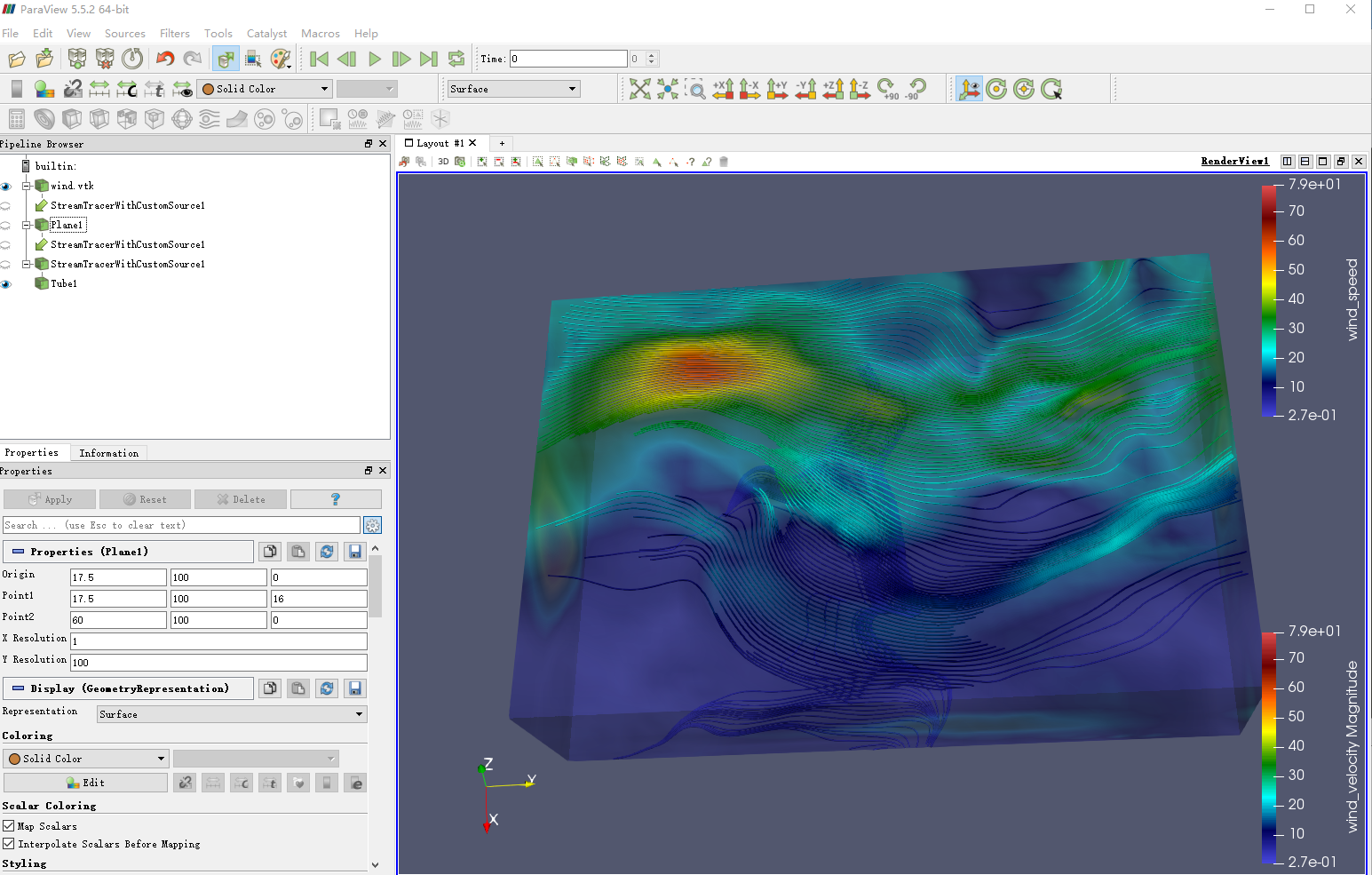Toggle orientation axes visibility
The width and height of the screenshot is (1372, 875).
(x=969, y=89)
